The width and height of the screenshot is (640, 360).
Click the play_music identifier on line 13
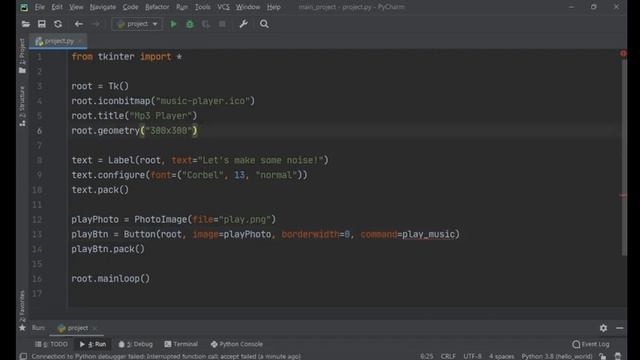[429, 234]
